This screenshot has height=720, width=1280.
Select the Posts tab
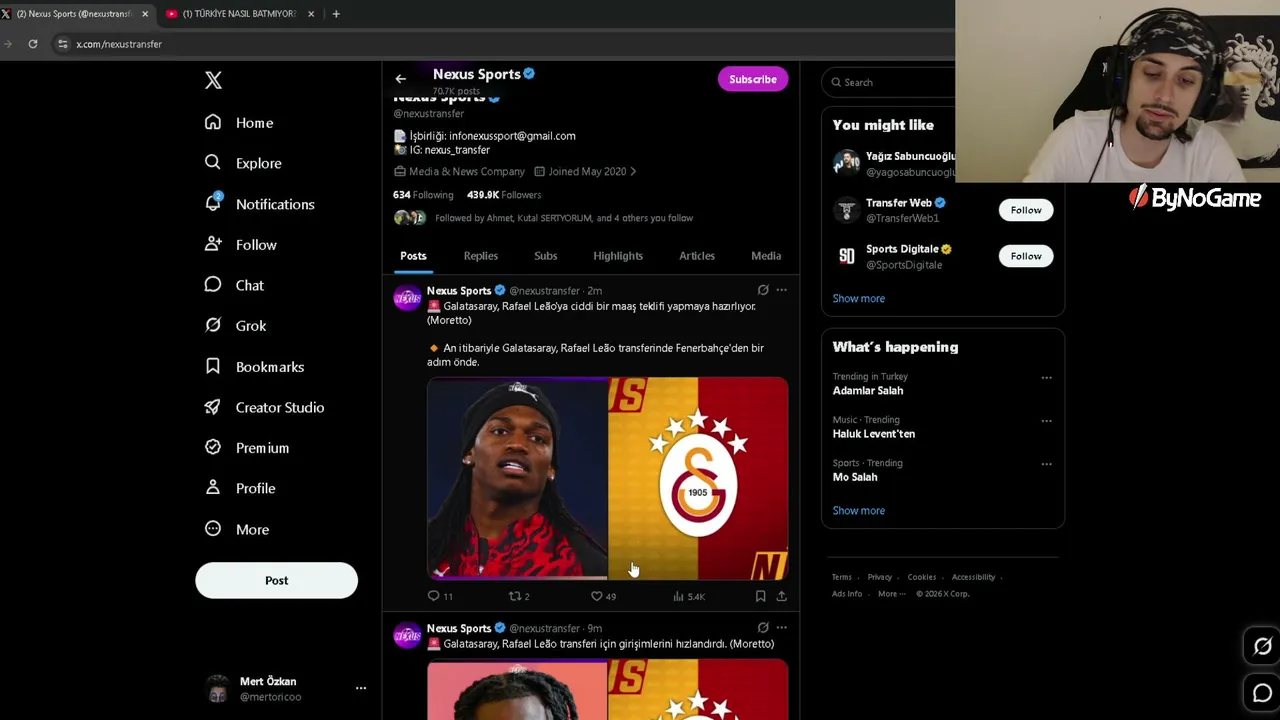click(x=413, y=256)
